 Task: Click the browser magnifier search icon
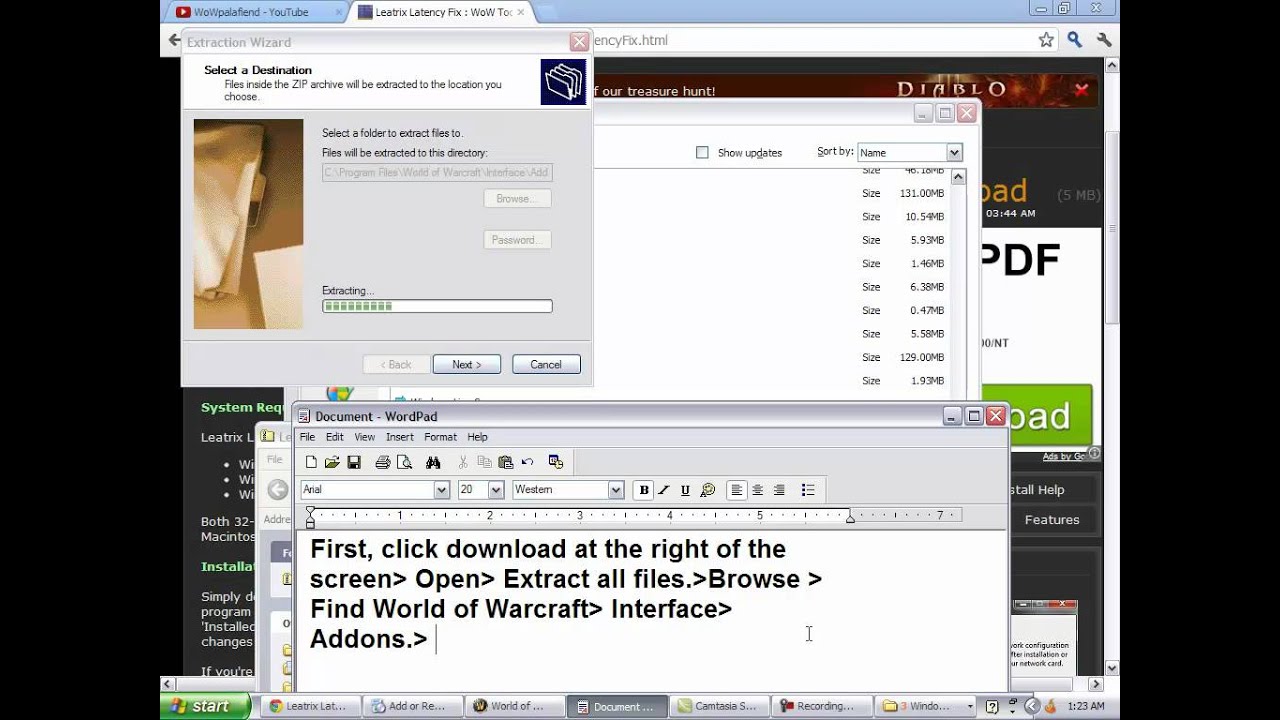click(1075, 40)
